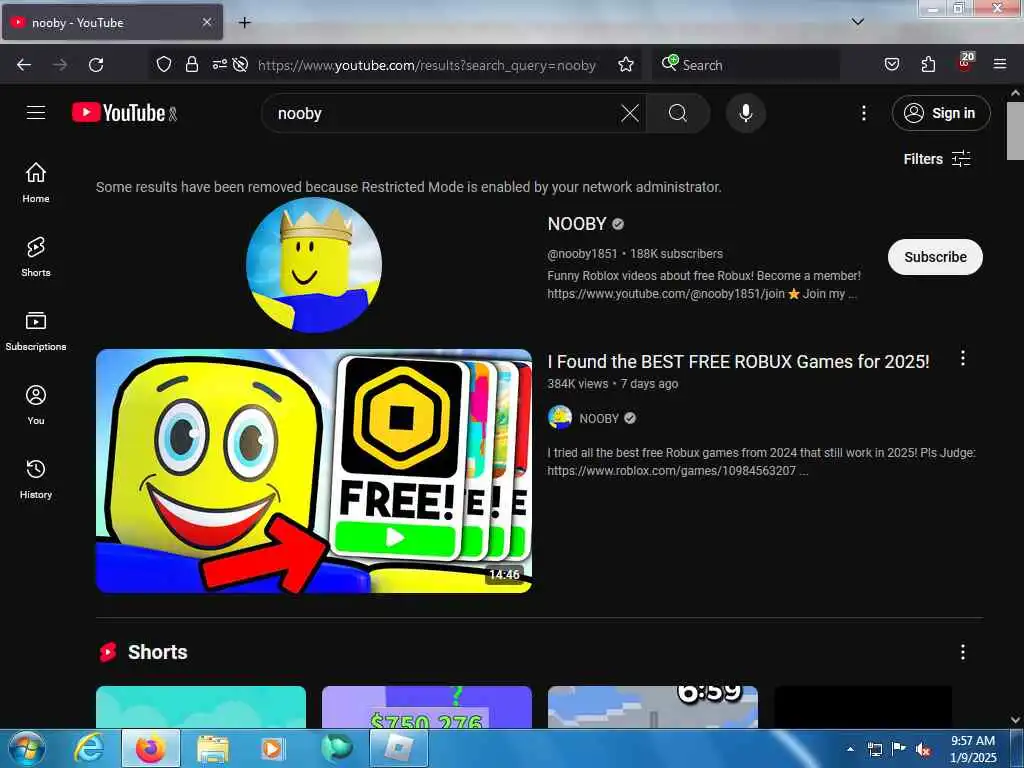Click the page vertical scrollbar thumb
This screenshot has width=1024, height=768.
1015,131
